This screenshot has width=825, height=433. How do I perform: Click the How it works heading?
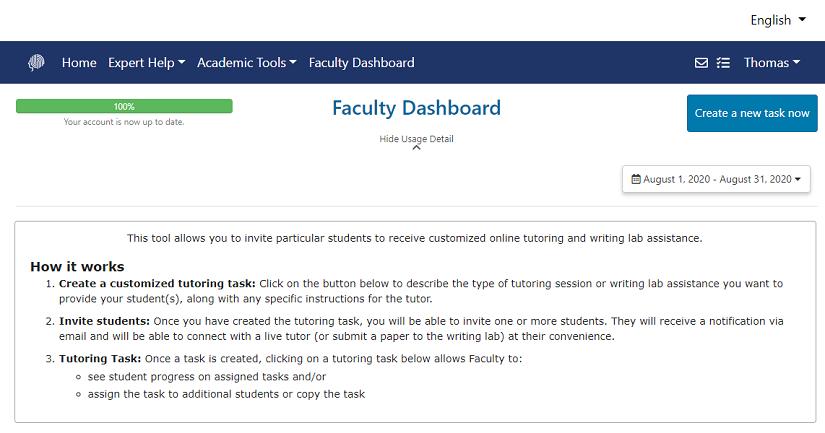pos(77,267)
